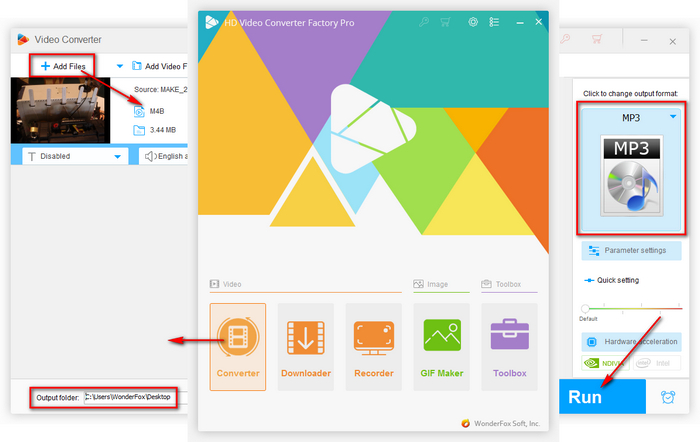
Task: Click the red key icon in right window
Action: (x=565, y=39)
